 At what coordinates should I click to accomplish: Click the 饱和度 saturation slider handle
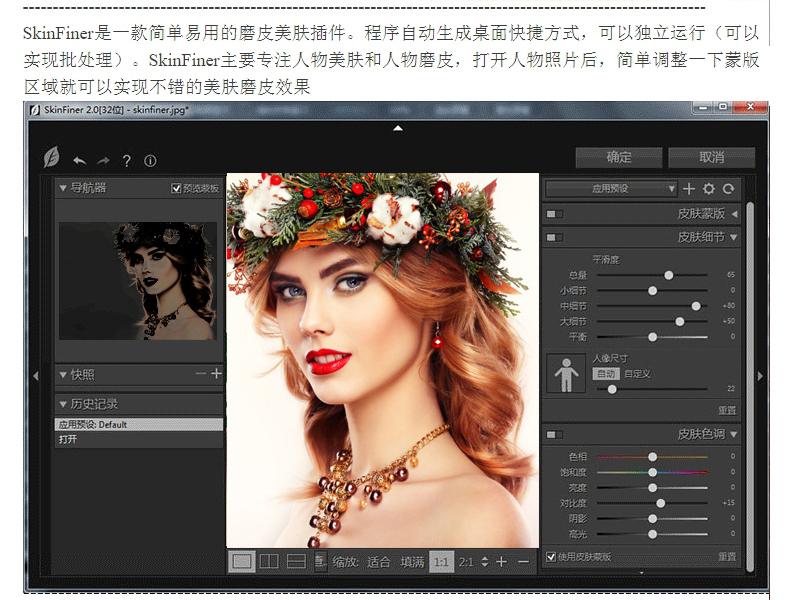click(652, 472)
